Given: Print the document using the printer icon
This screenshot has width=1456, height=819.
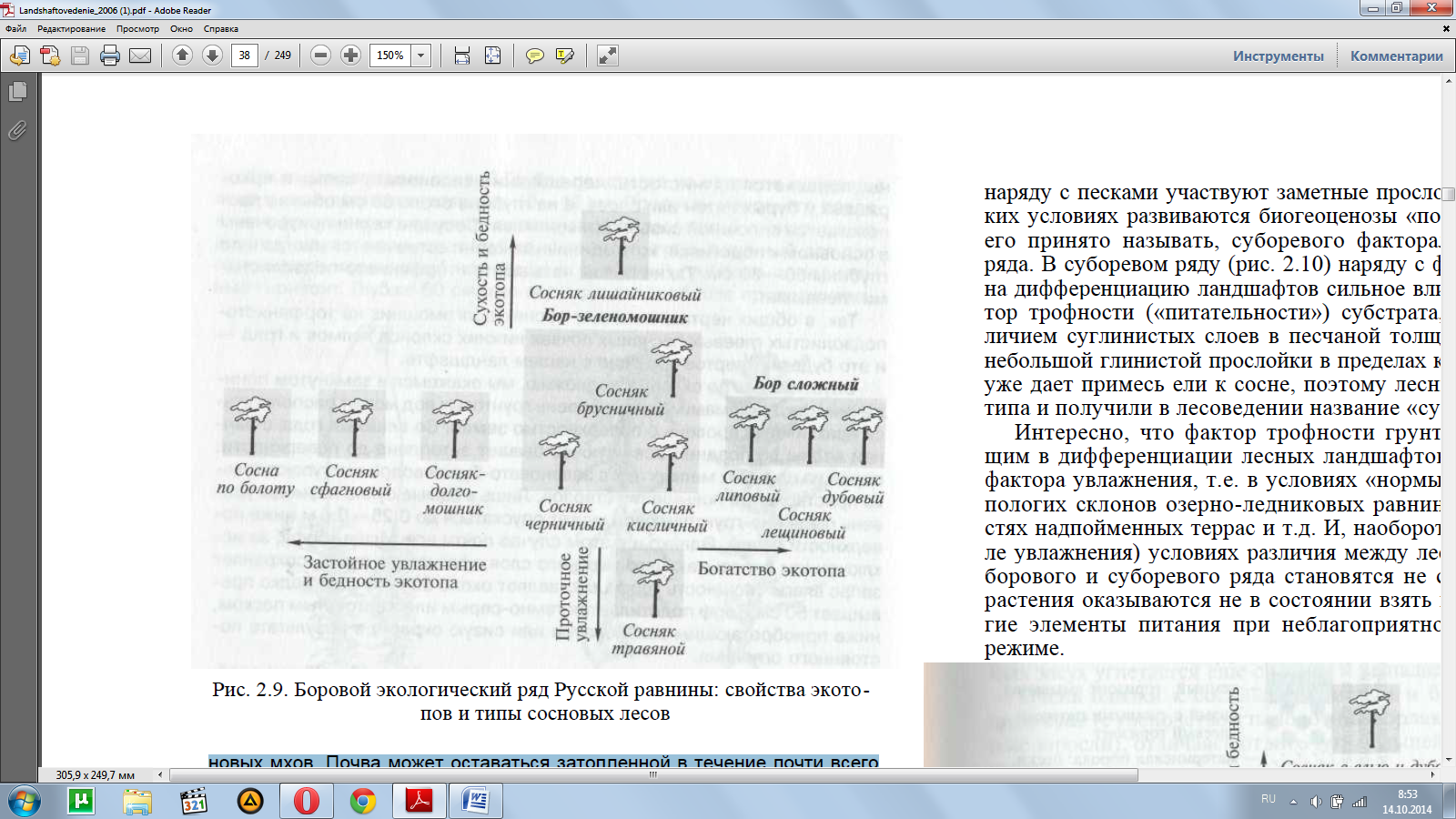Looking at the screenshot, I should [110, 56].
